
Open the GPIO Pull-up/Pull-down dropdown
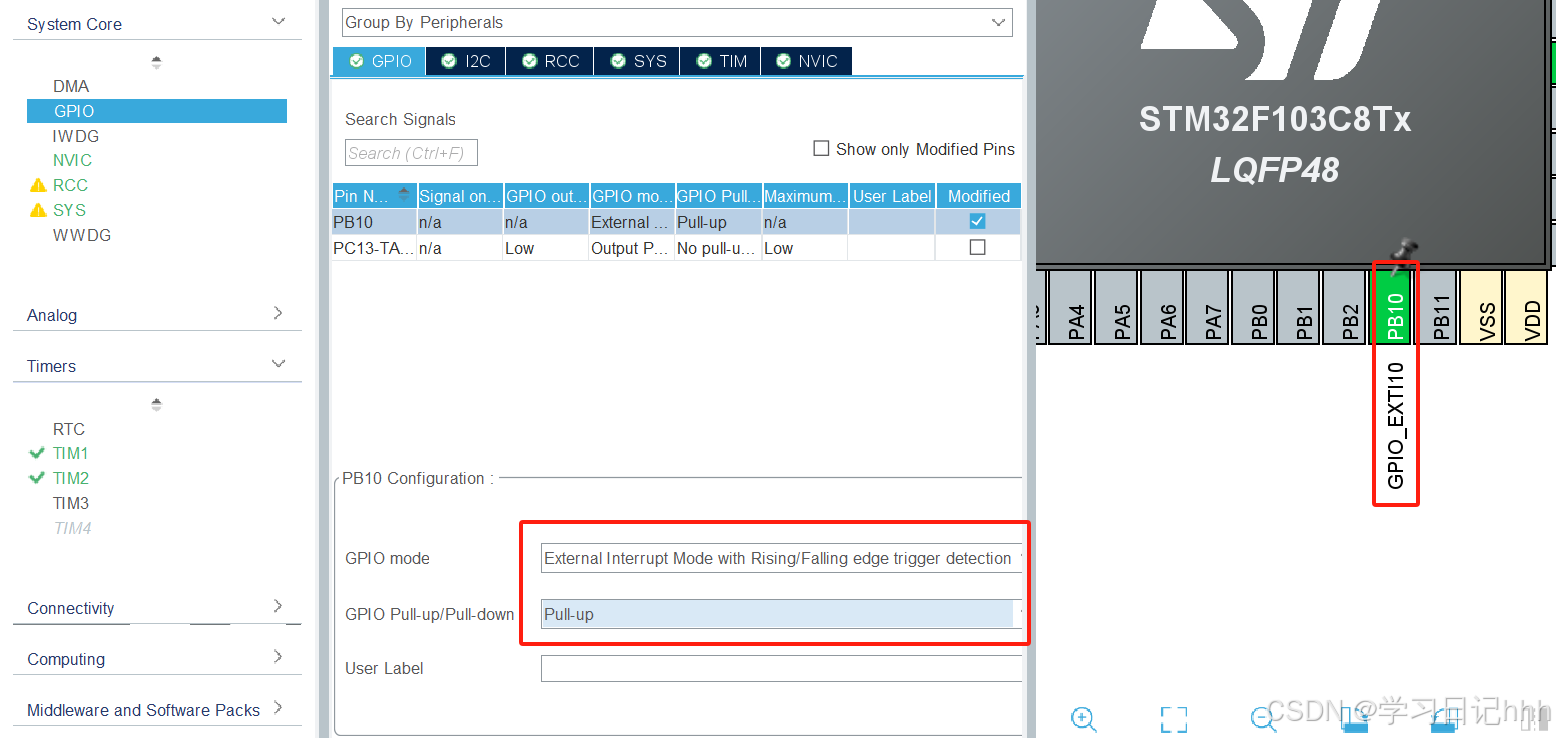click(x=781, y=614)
